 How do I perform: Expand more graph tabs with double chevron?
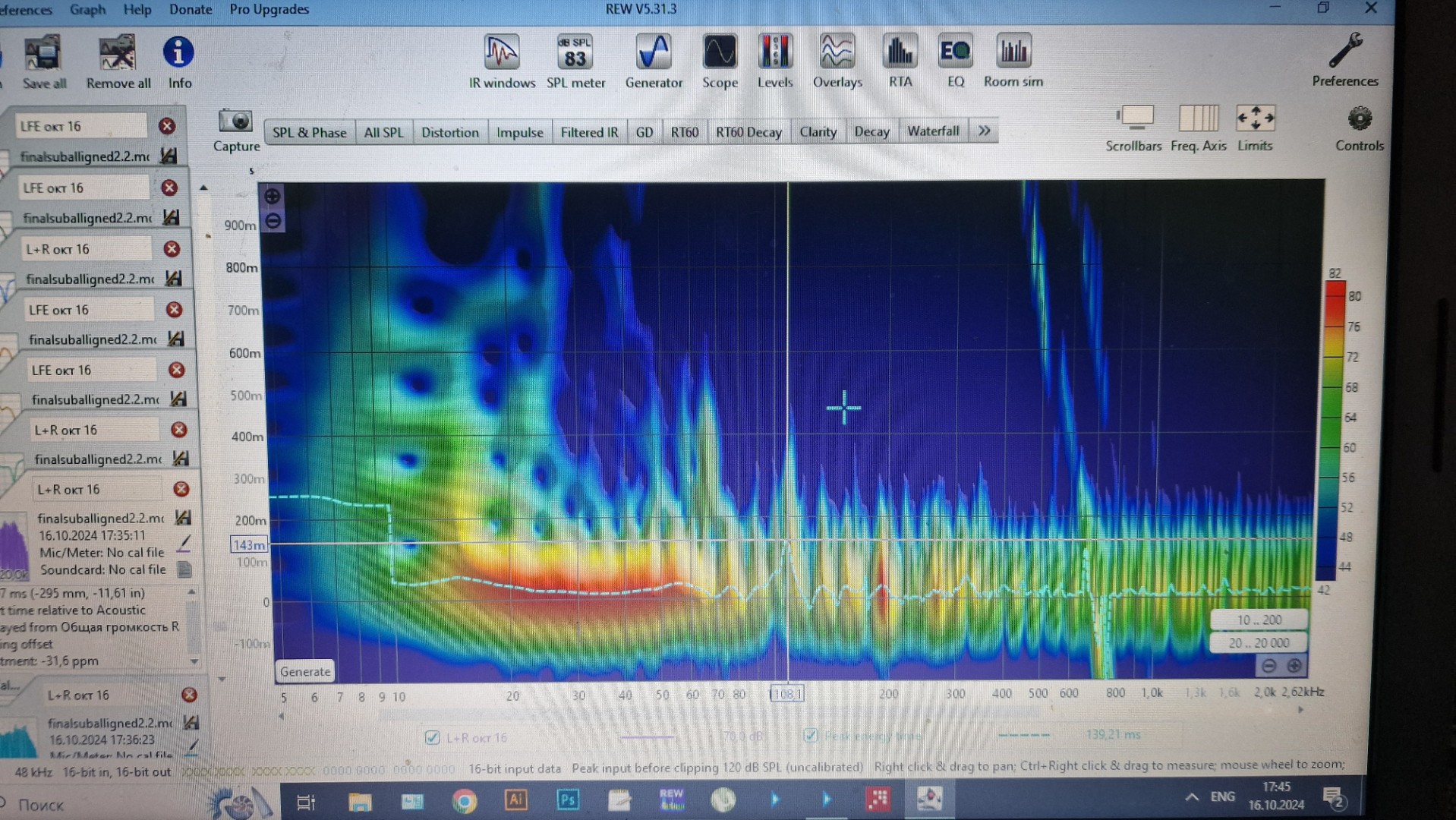coord(985,131)
